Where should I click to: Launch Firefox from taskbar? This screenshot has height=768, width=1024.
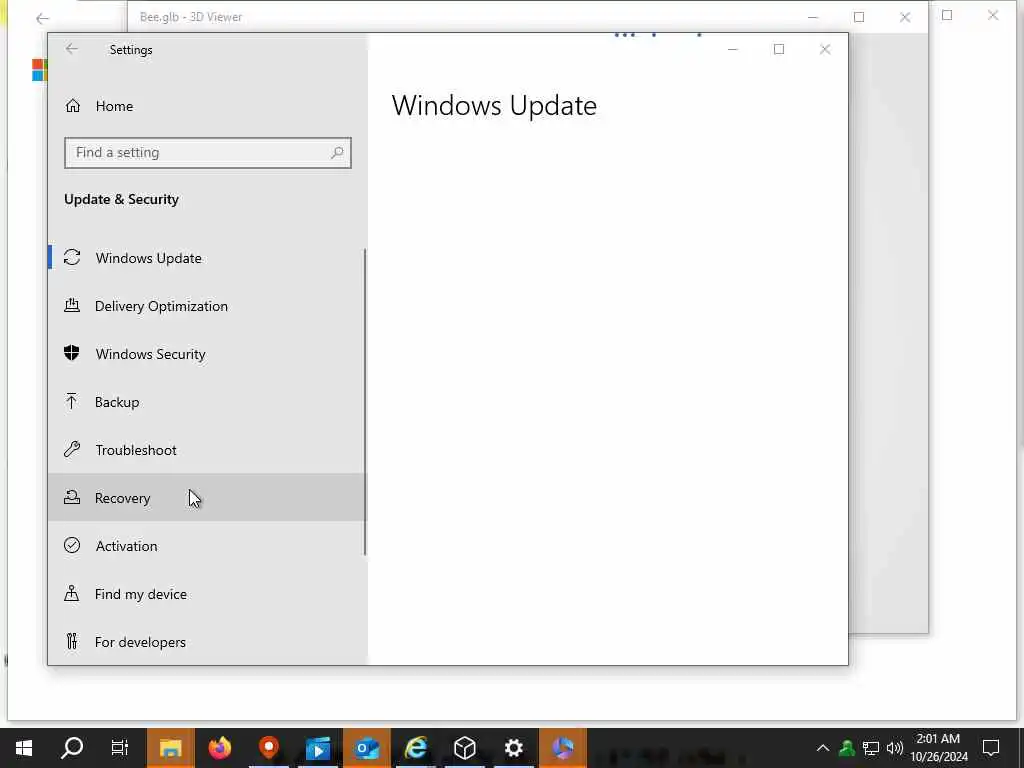click(x=219, y=748)
